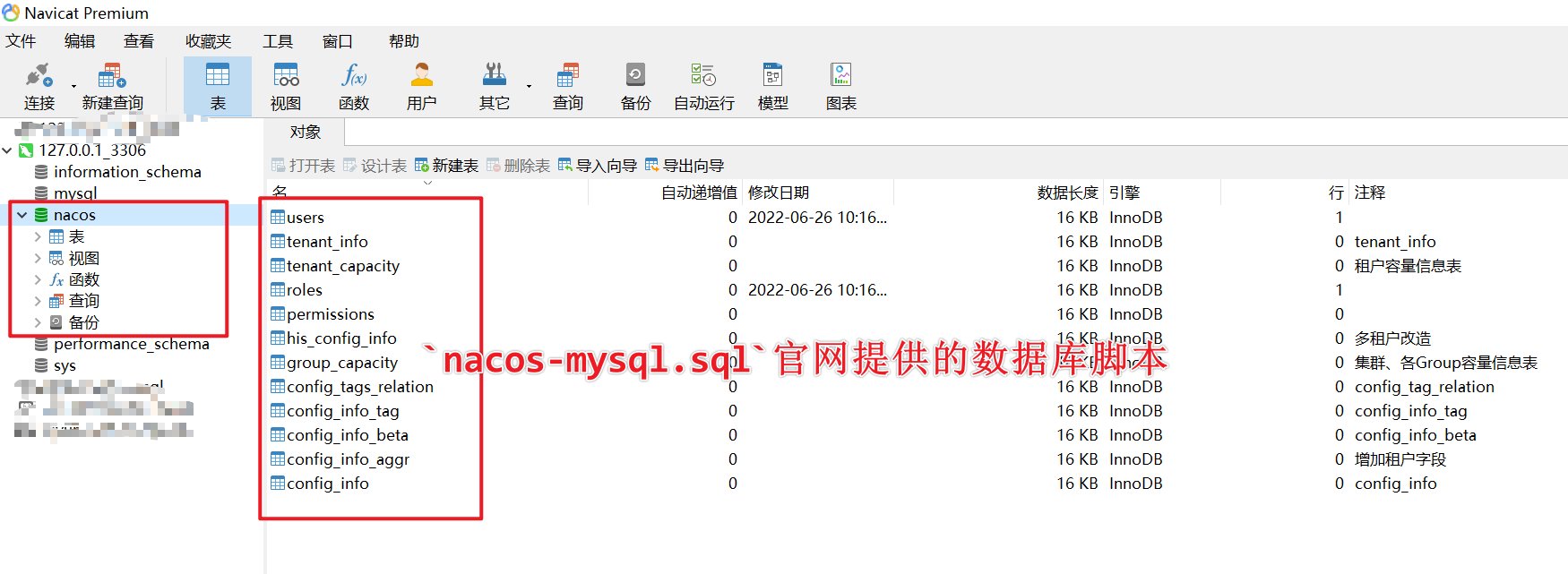Open the 工具 menu
Screen dimensions: 1568x574
tap(278, 41)
